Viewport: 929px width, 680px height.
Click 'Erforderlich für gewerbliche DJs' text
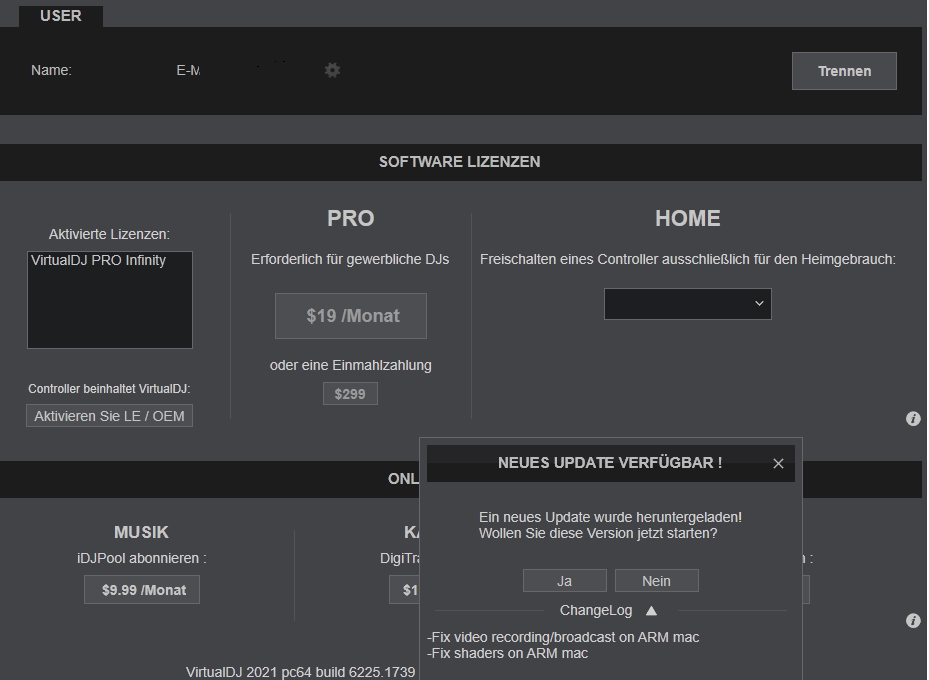[x=350, y=259]
